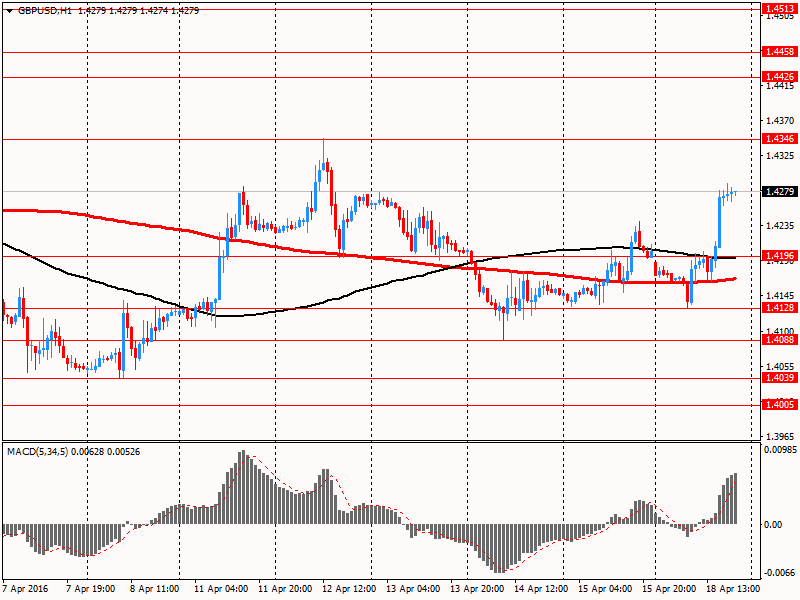Click the 13 Apr 04:00 time label
Screen dimensions: 800x600
(413, 589)
